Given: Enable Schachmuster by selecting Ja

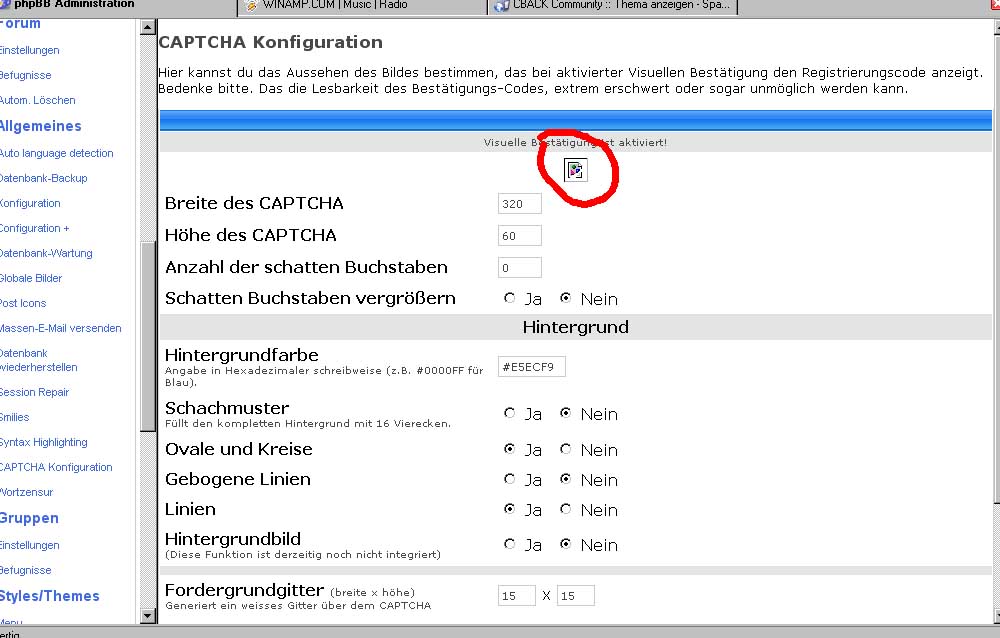Looking at the screenshot, I should [510, 413].
